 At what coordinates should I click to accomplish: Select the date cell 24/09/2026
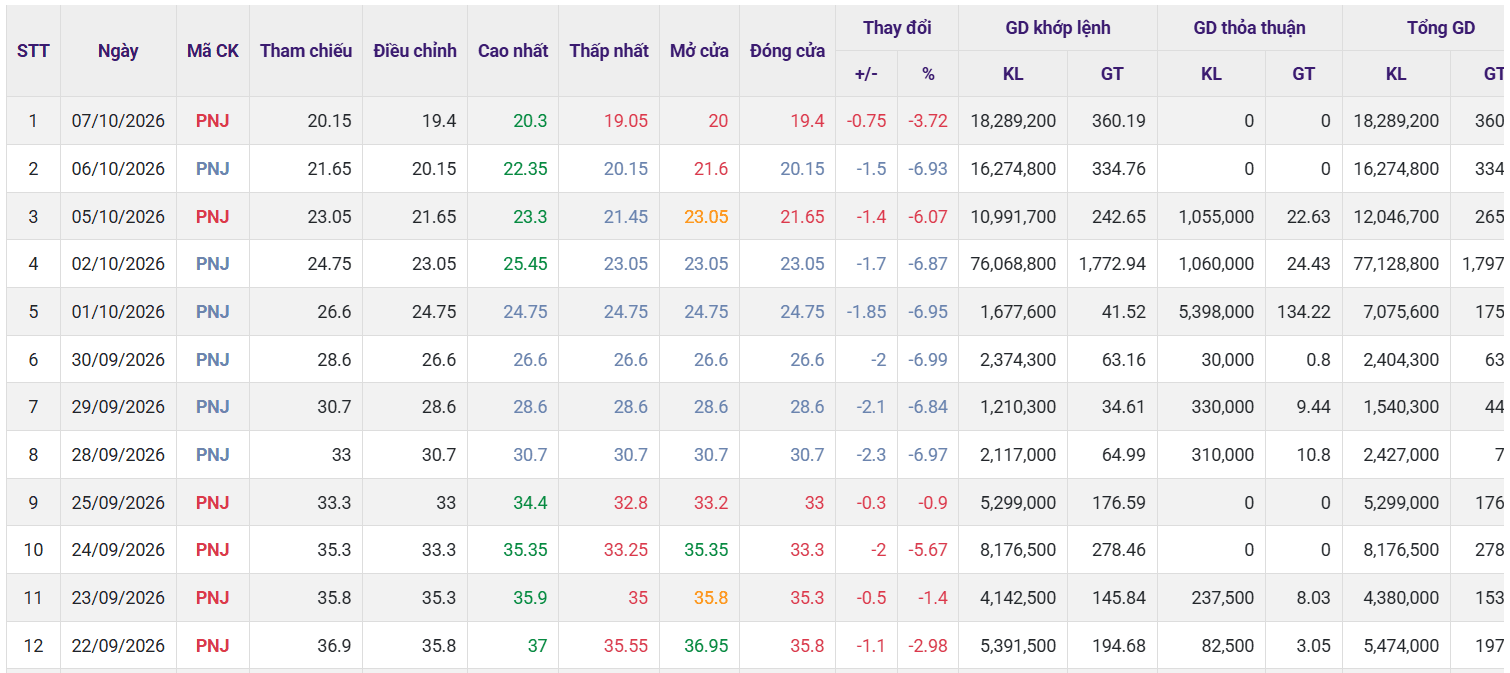118,550
